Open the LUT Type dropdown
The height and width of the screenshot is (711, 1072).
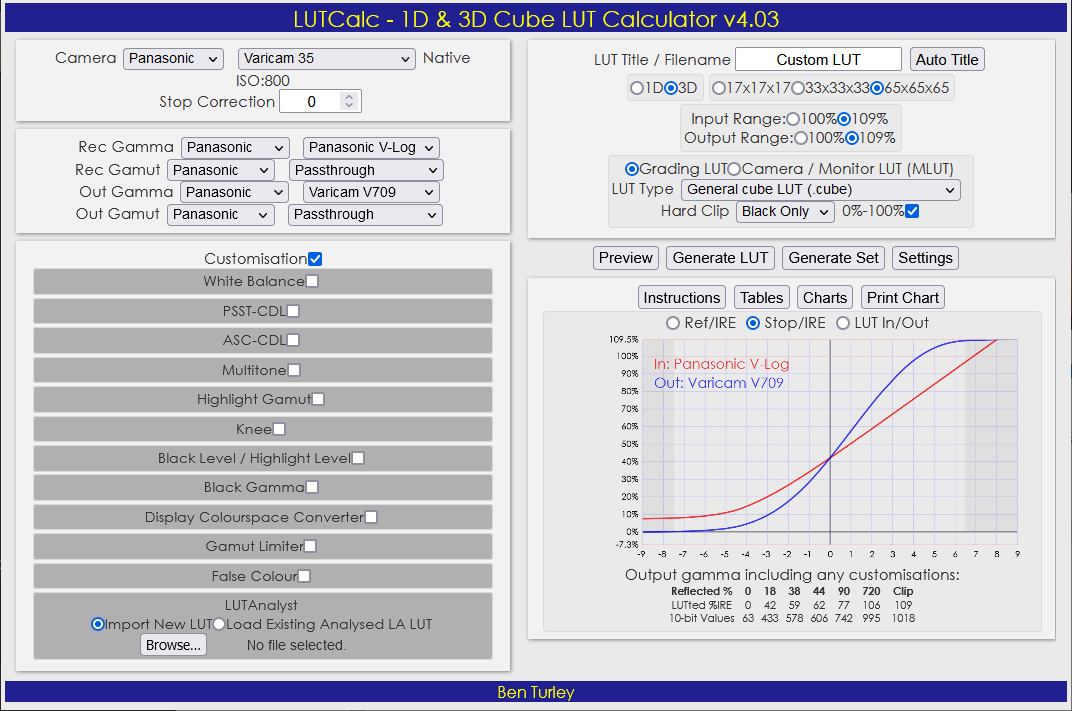pyautogui.click(x=820, y=190)
